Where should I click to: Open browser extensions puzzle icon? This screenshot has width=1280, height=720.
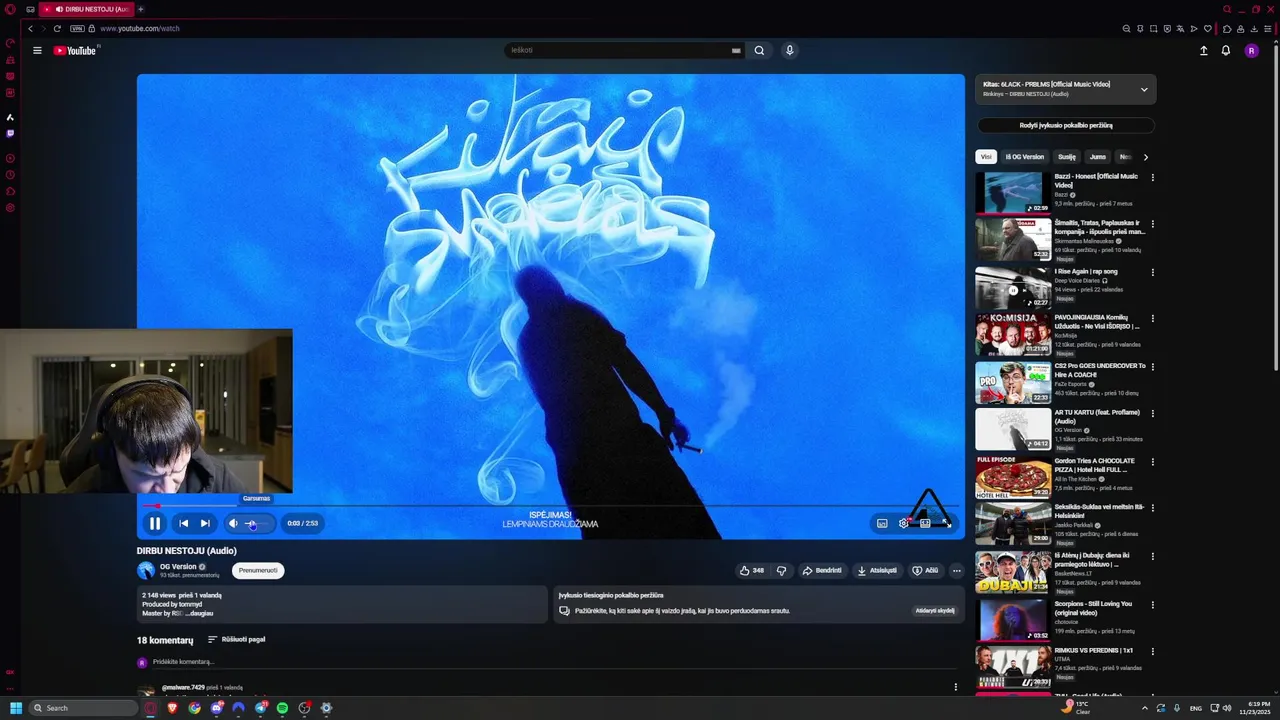[x=1226, y=28]
